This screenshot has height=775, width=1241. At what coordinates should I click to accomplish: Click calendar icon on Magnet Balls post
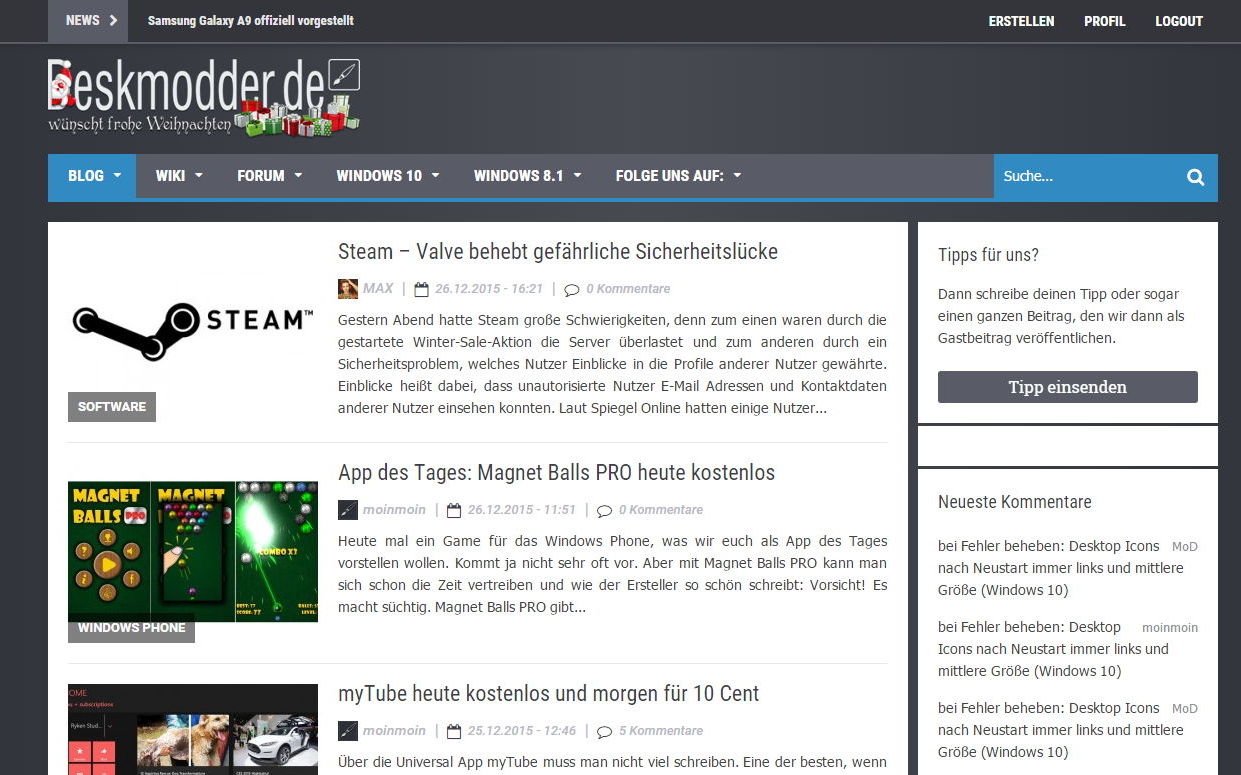click(454, 511)
